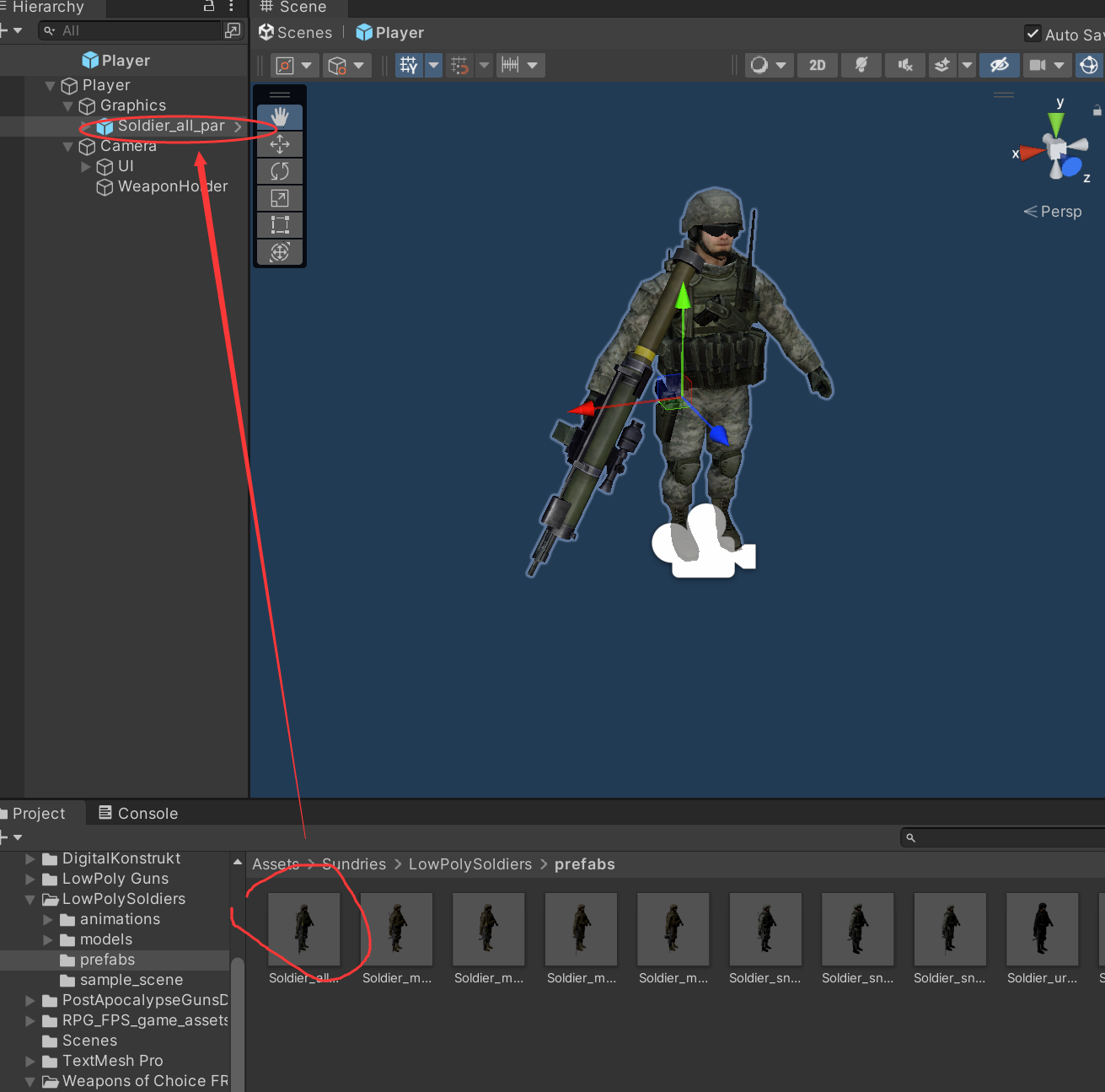Expand the animations folder
This screenshot has width=1105, height=1092.
(48, 920)
